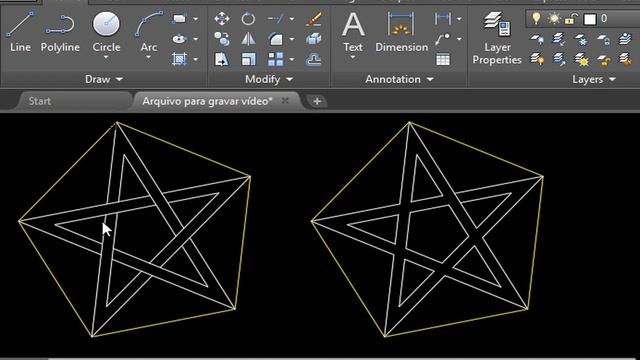
Task: Select the Ellipse draw tool
Action: (x=179, y=39)
